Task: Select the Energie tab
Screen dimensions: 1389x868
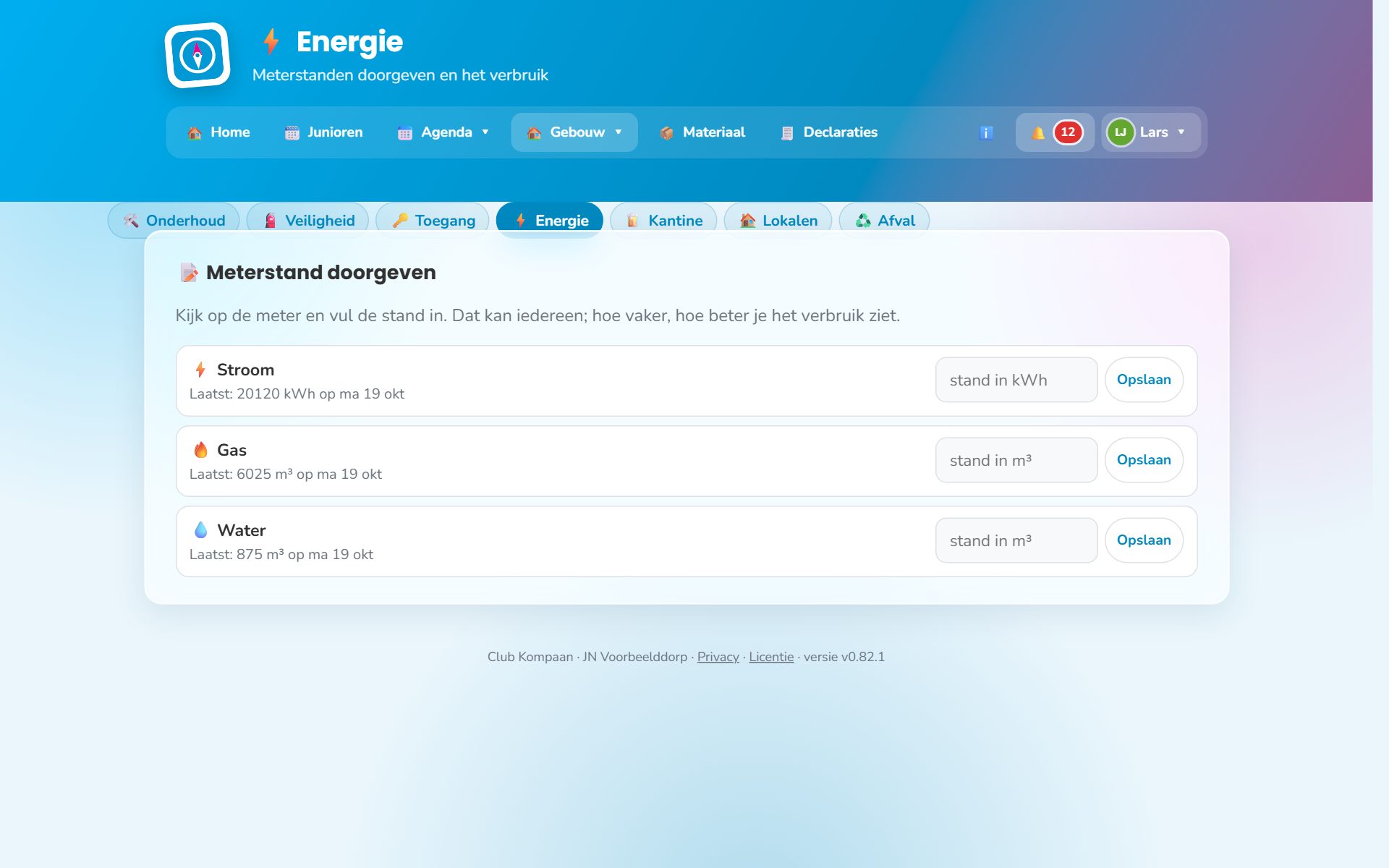Action: (x=550, y=221)
